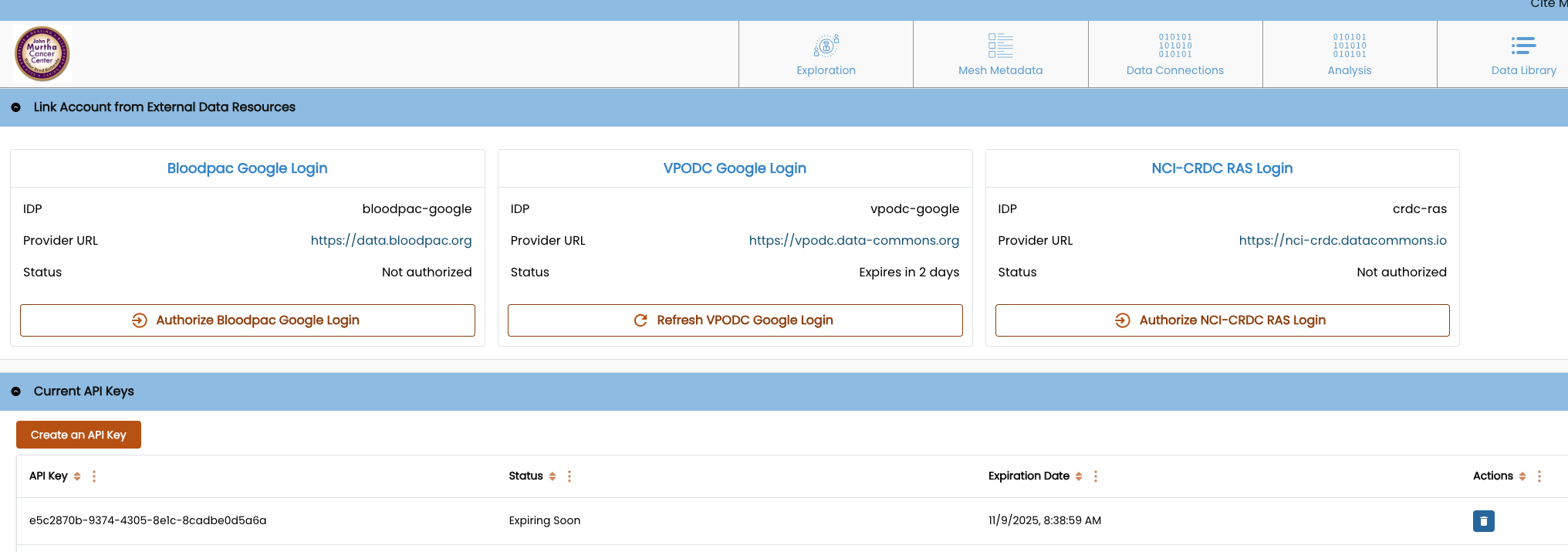1568x552 pixels.
Task: Click the Expires in 2 days status text
Action: (x=909, y=272)
